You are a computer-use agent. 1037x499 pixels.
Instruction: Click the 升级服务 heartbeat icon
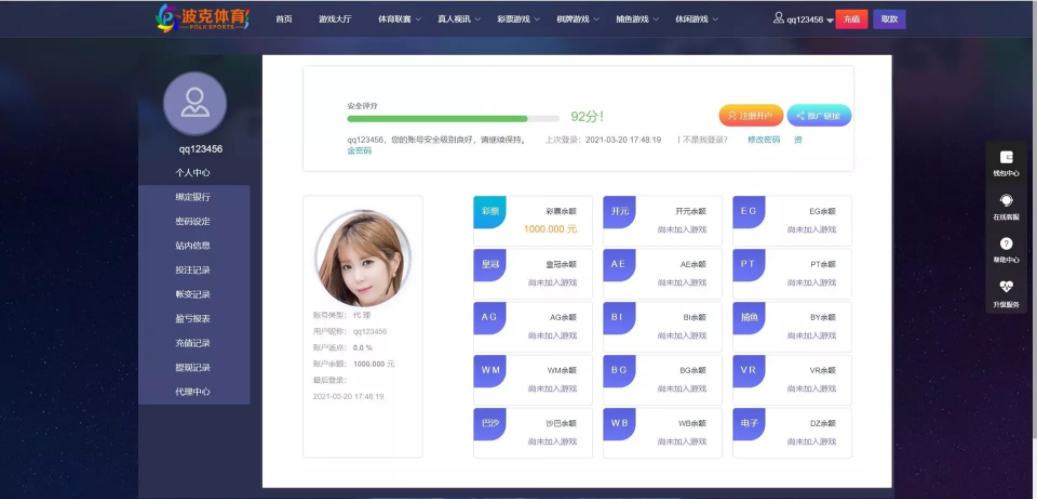click(x=1006, y=287)
